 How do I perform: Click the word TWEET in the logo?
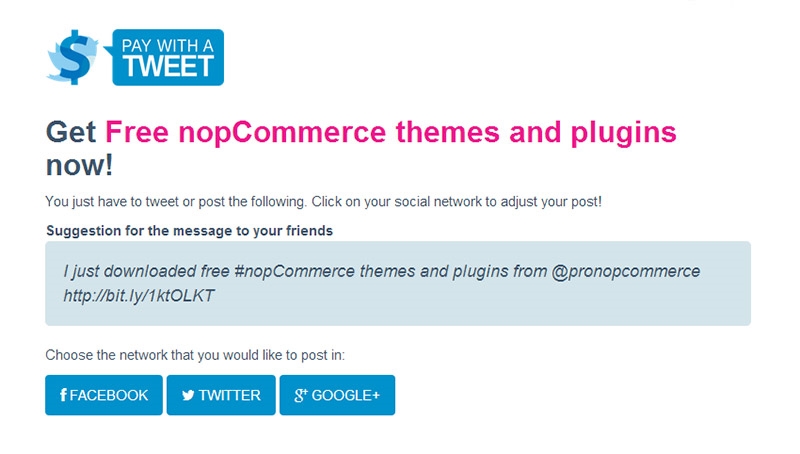[x=168, y=66]
